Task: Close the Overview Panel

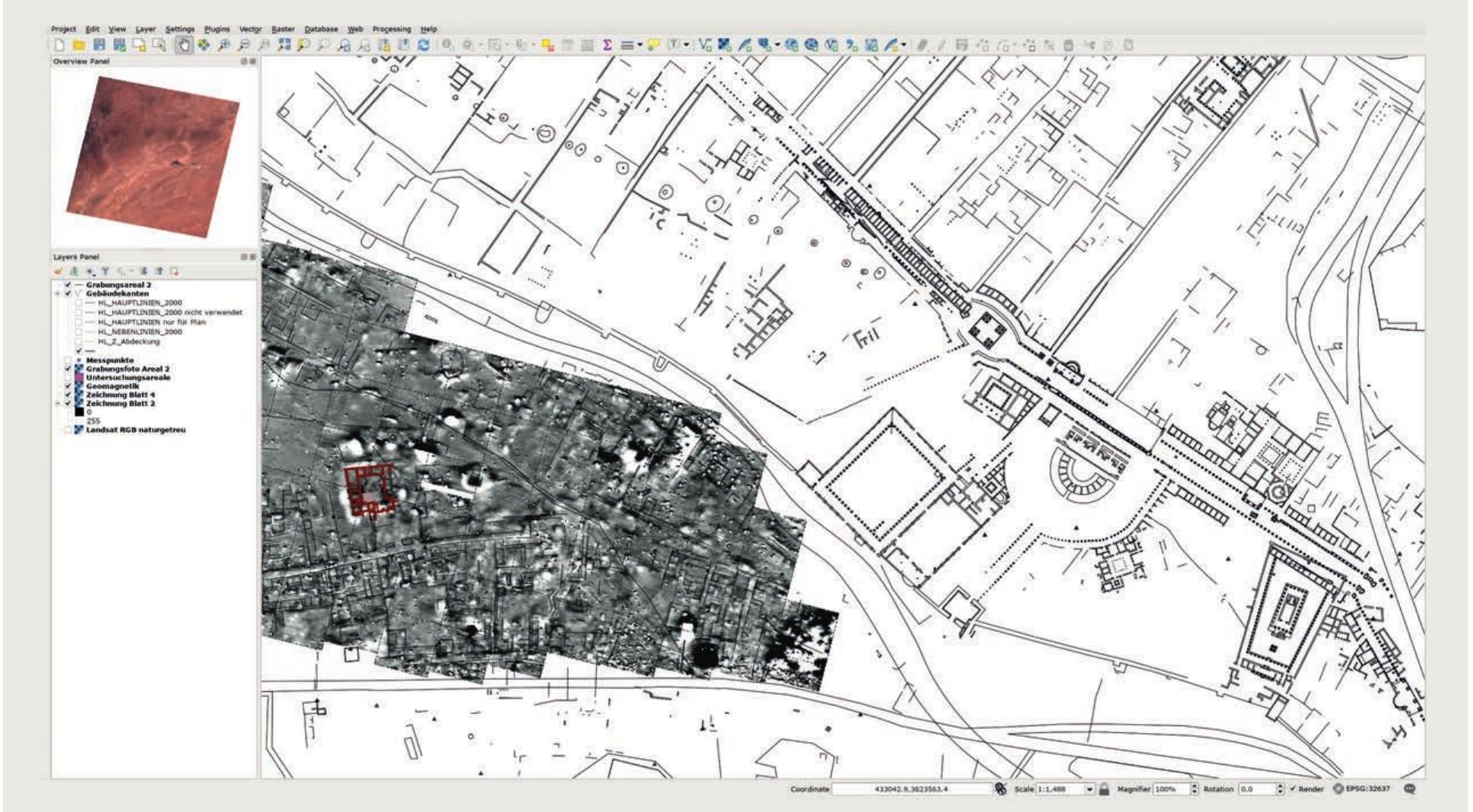Action: point(252,62)
